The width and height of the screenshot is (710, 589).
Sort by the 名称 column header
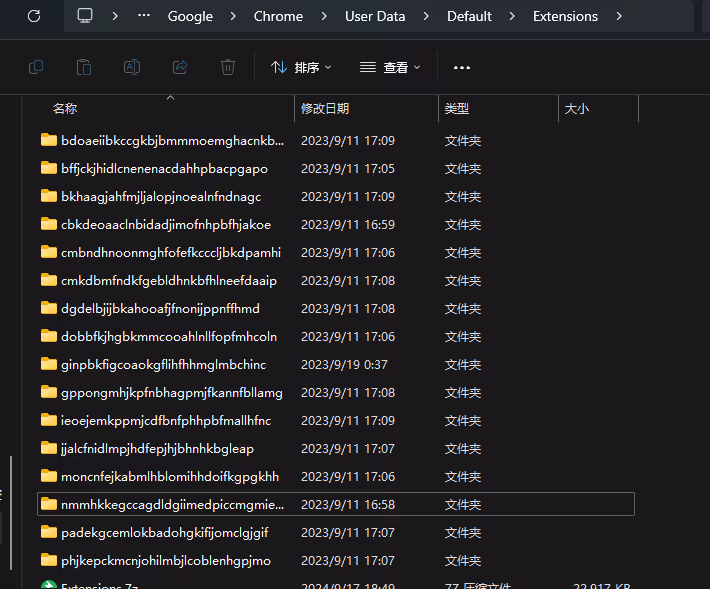65,108
